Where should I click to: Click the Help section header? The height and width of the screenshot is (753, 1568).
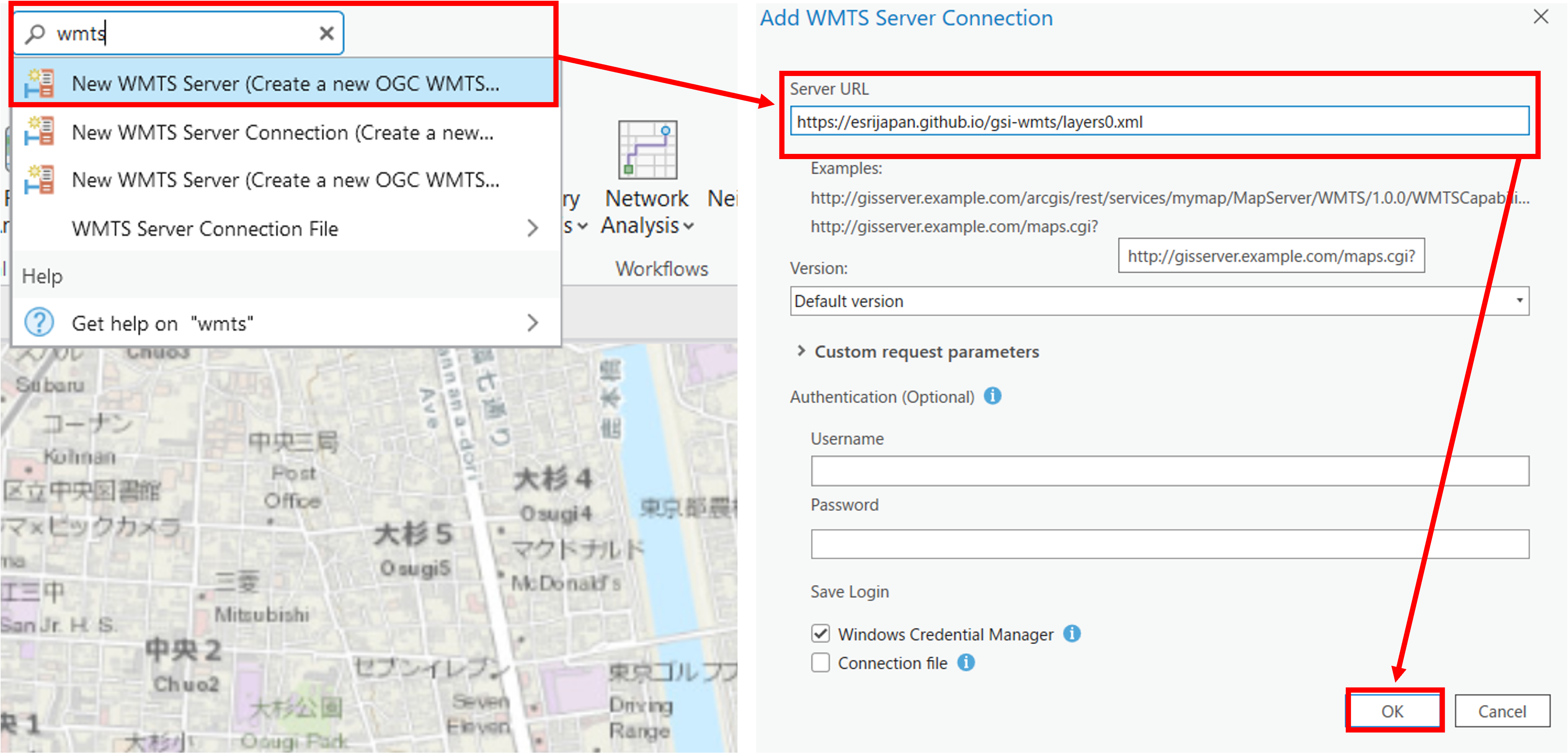click(x=42, y=276)
